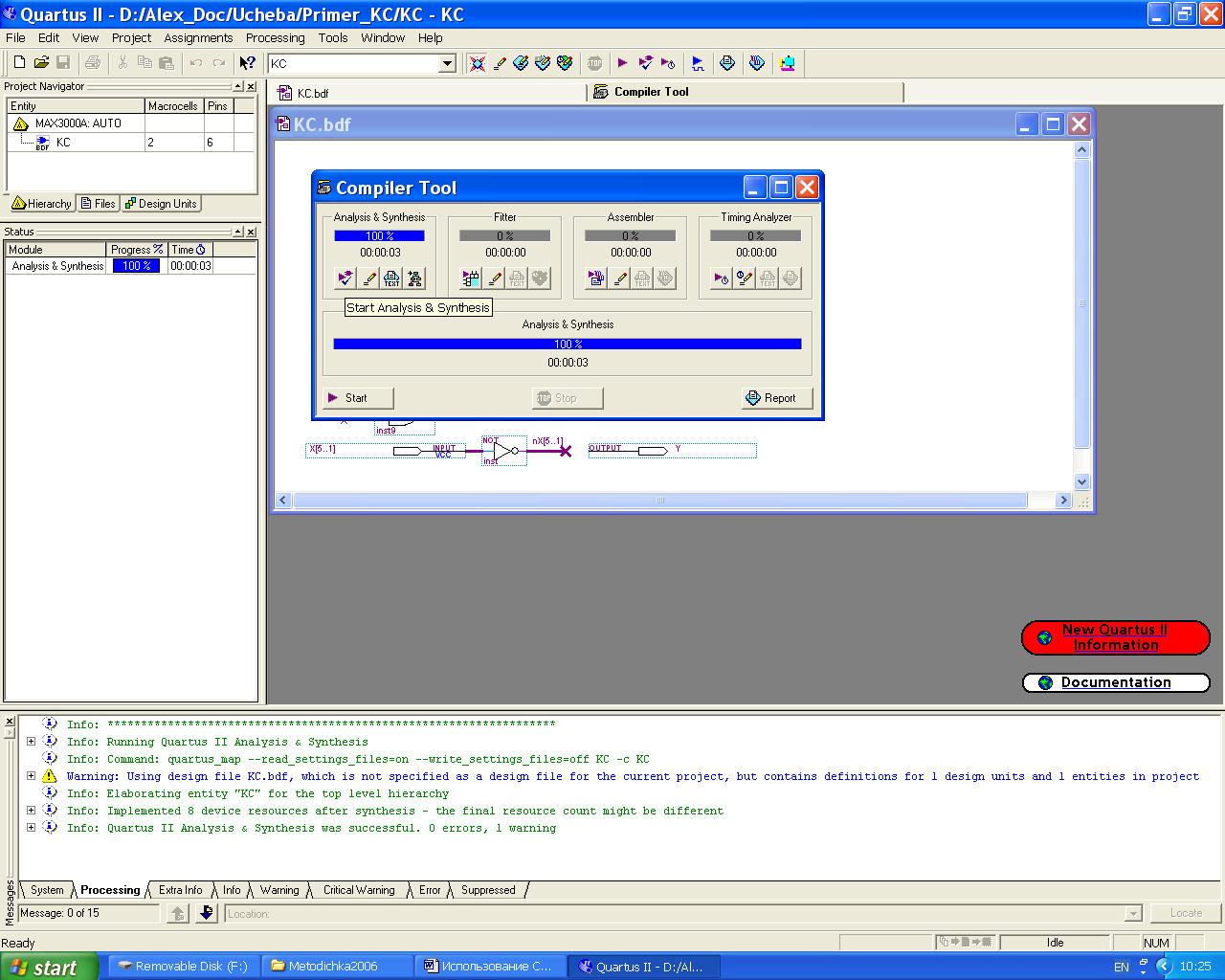The width and height of the screenshot is (1225, 980).
Task: Open Fitter settings pencil icon
Action: [494, 278]
